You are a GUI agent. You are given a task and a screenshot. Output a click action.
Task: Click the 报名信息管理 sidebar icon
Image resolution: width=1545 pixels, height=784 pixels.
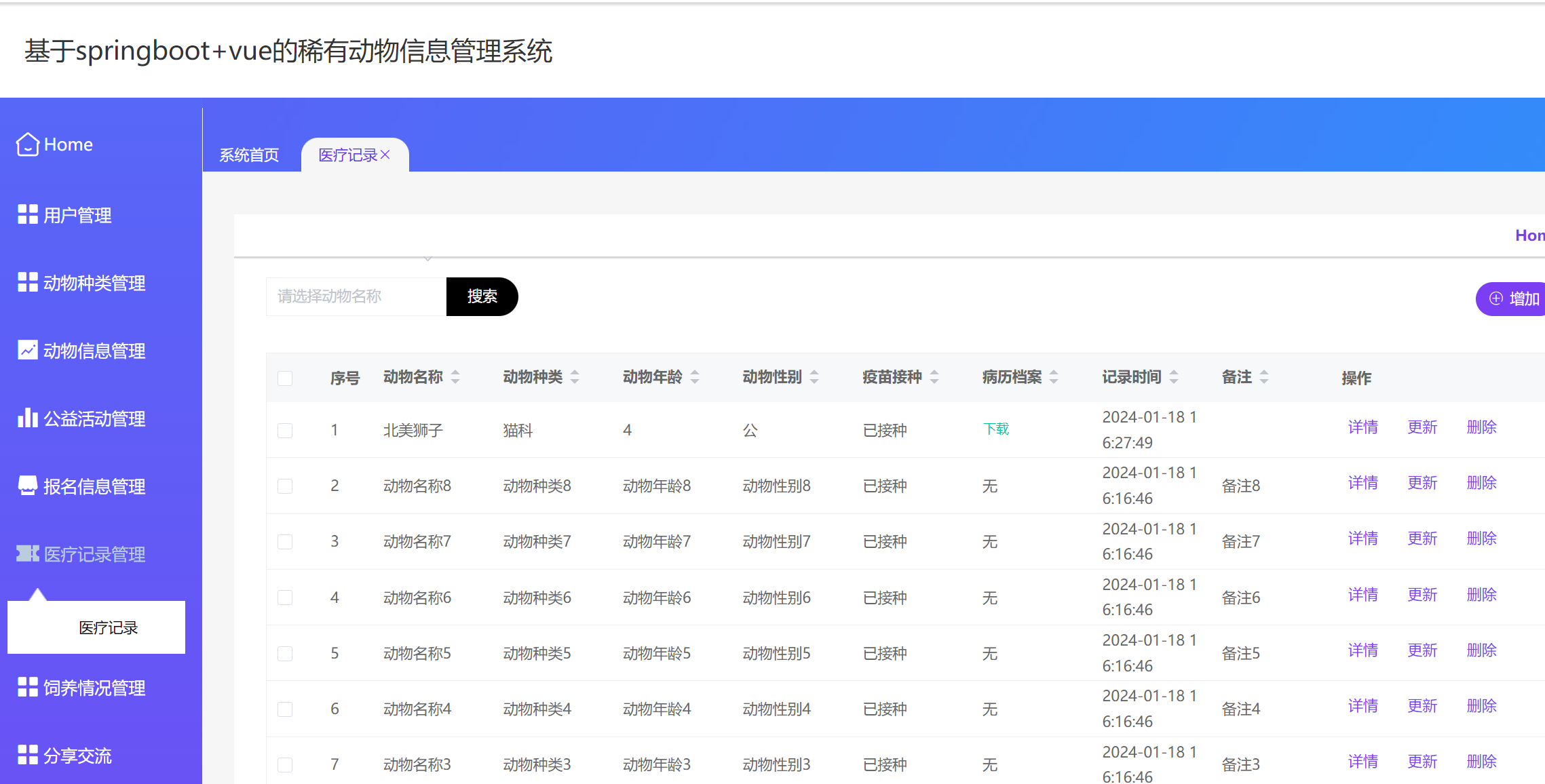[27, 486]
